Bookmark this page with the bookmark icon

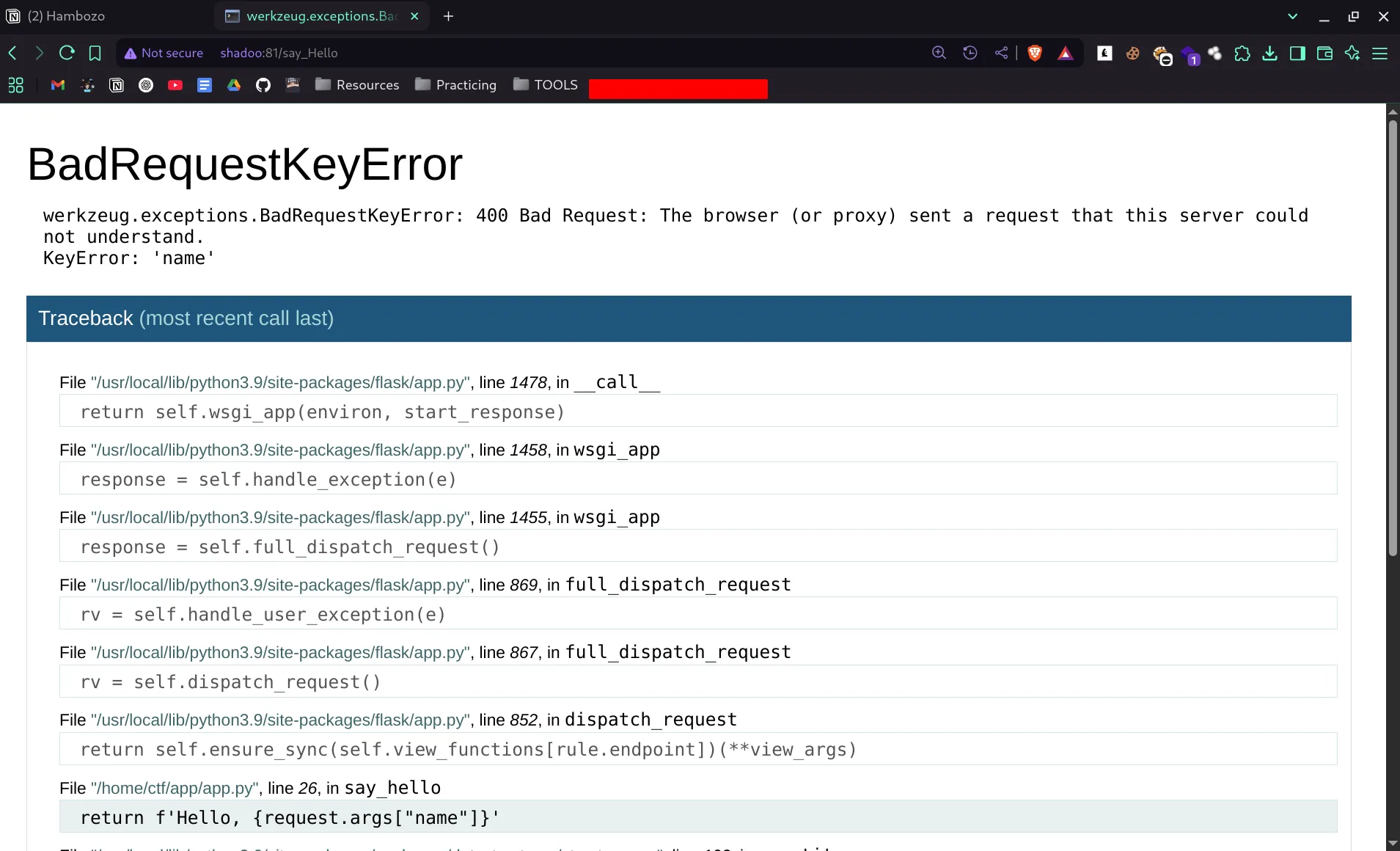point(95,53)
